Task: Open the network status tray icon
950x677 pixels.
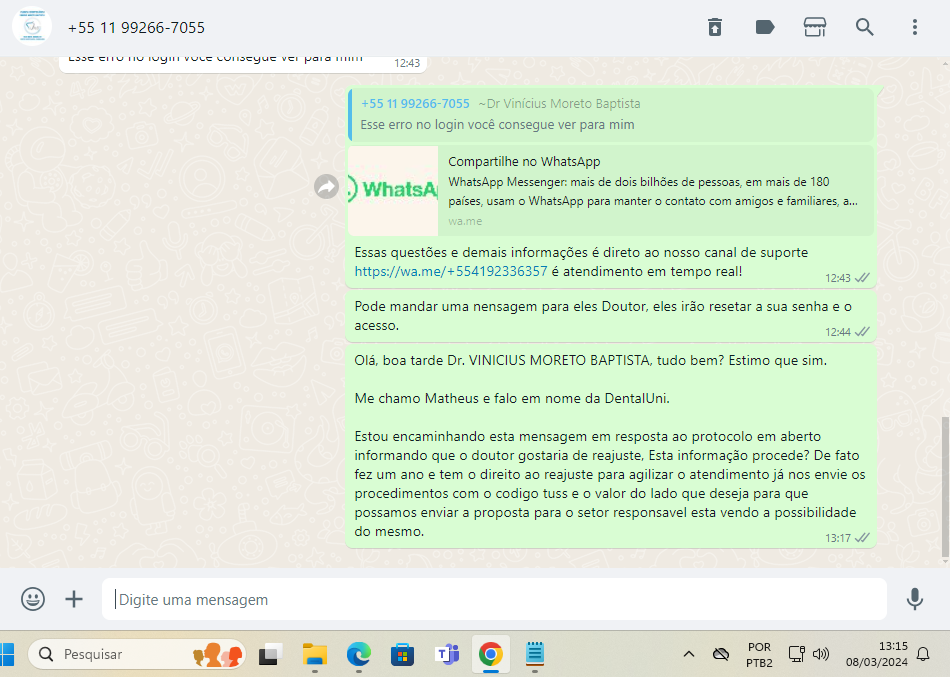Action: point(796,654)
